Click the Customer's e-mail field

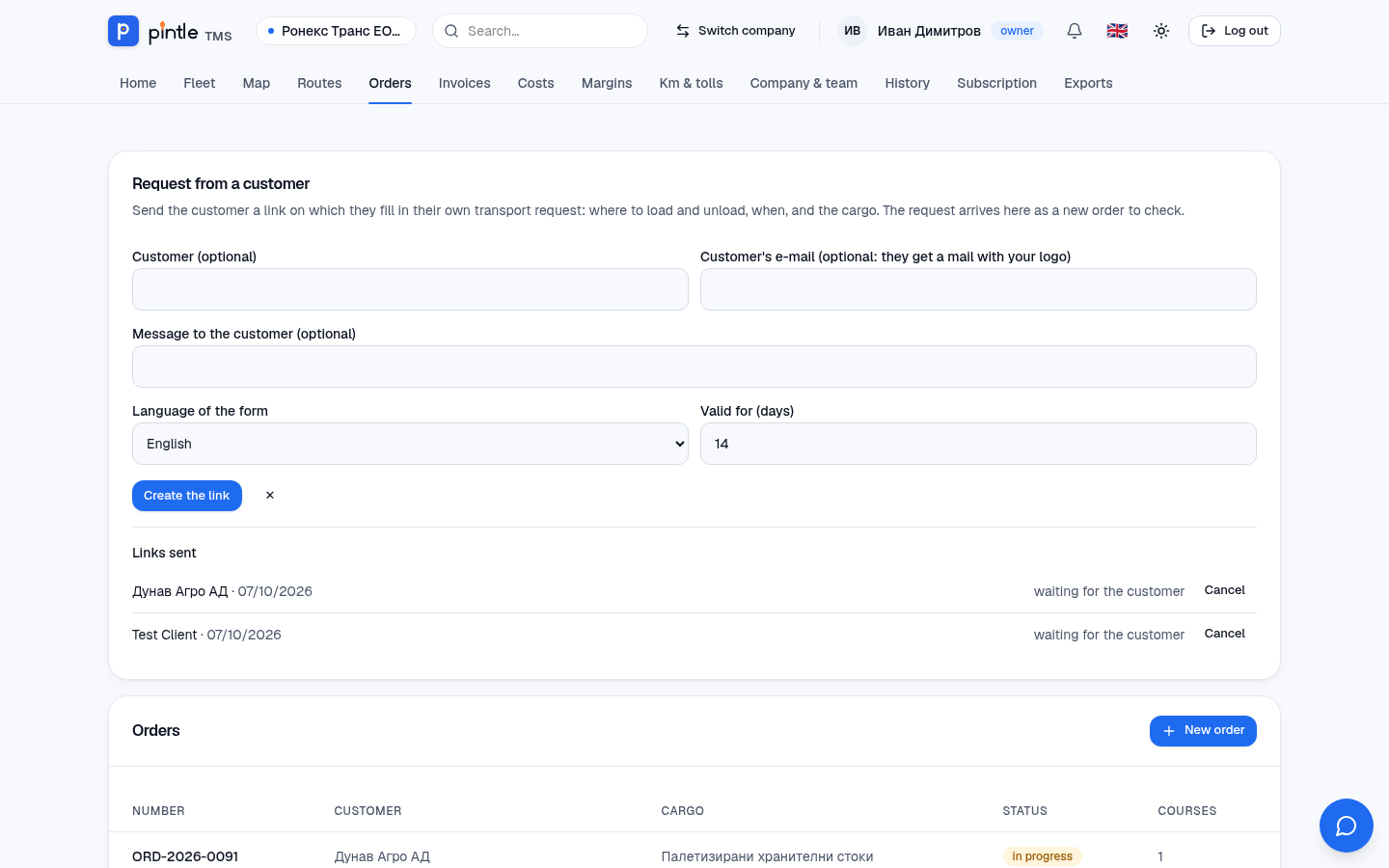click(978, 289)
